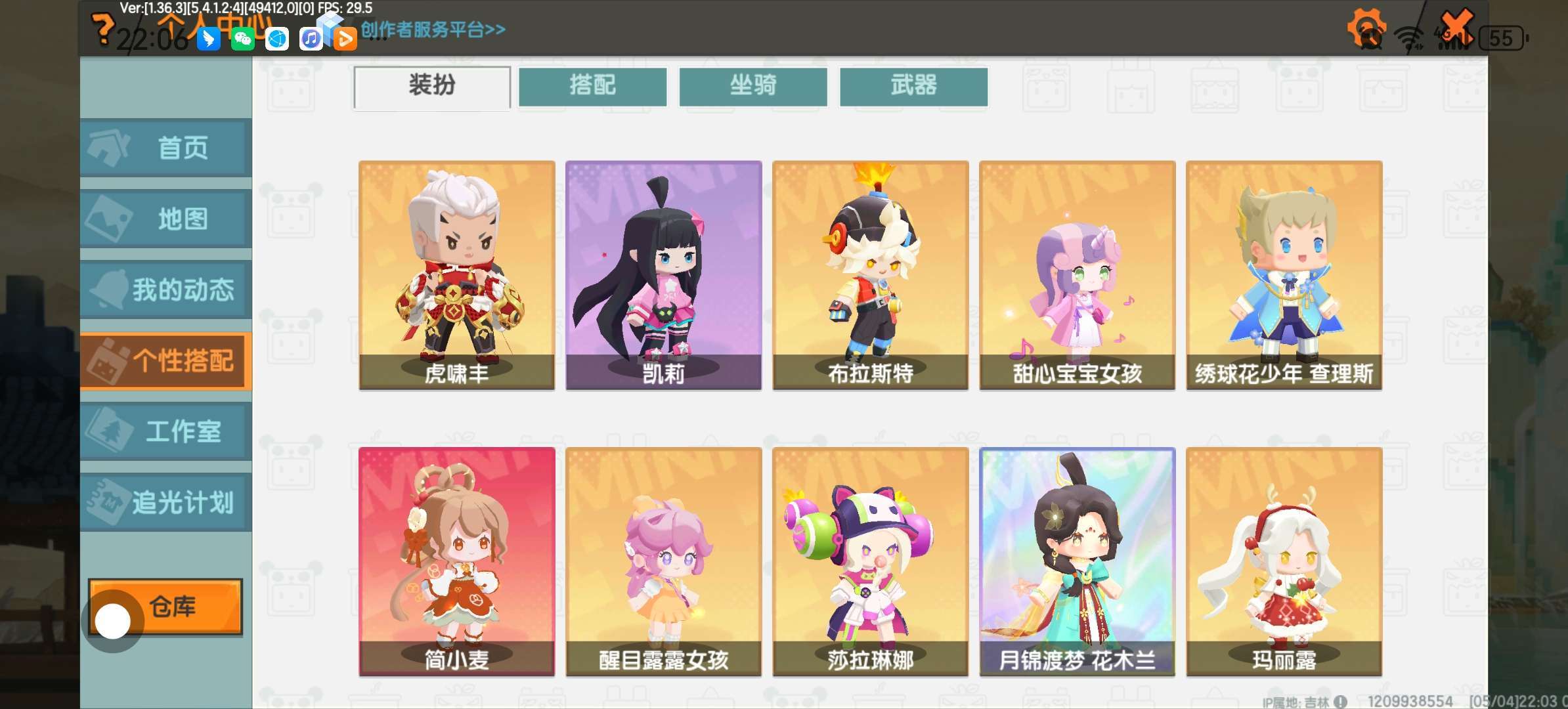1568x709 pixels.
Task: Open 我的动态 bell sidebar item
Action: [165, 290]
